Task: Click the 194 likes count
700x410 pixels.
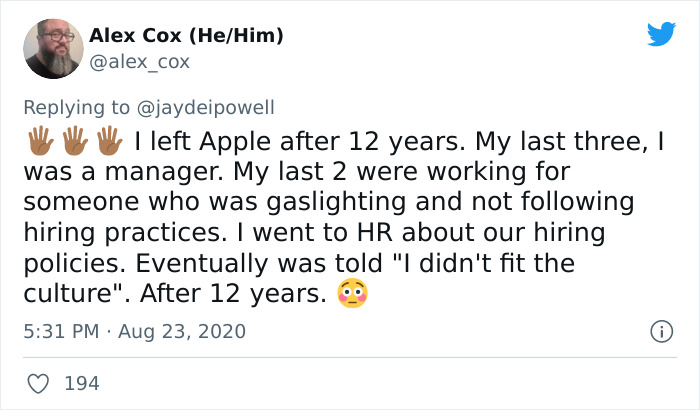Action: (x=81, y=382)
